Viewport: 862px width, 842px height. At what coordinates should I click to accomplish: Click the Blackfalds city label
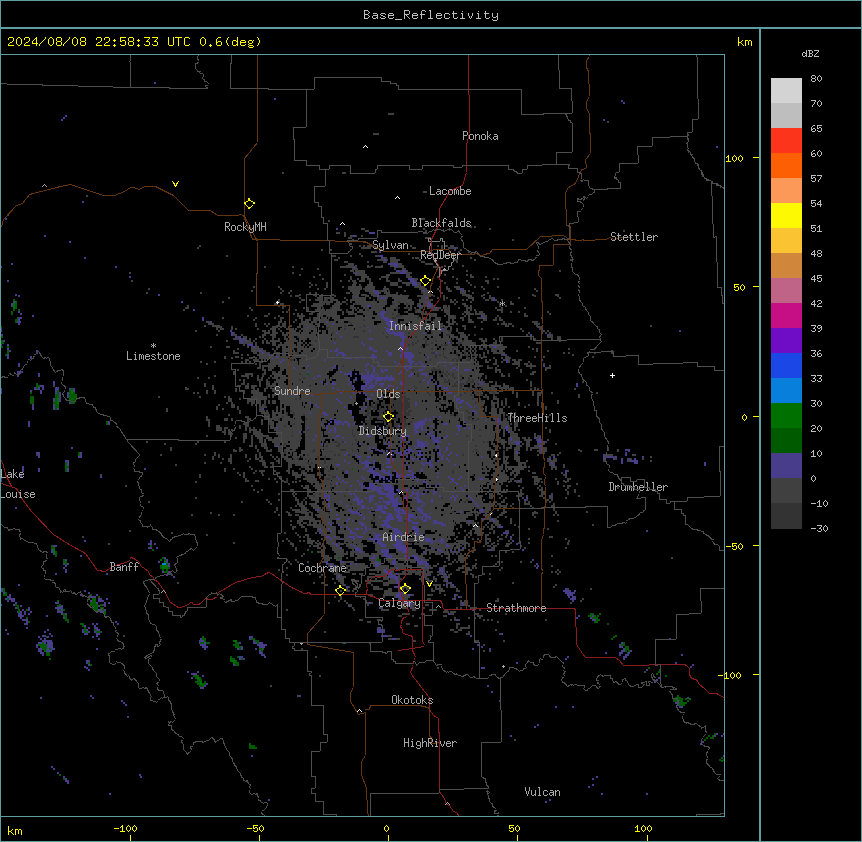[441, 223]
